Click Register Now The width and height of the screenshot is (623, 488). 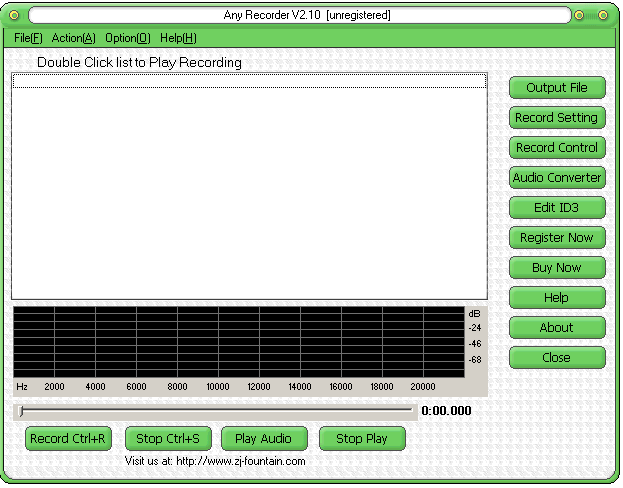tap(557, 238)
